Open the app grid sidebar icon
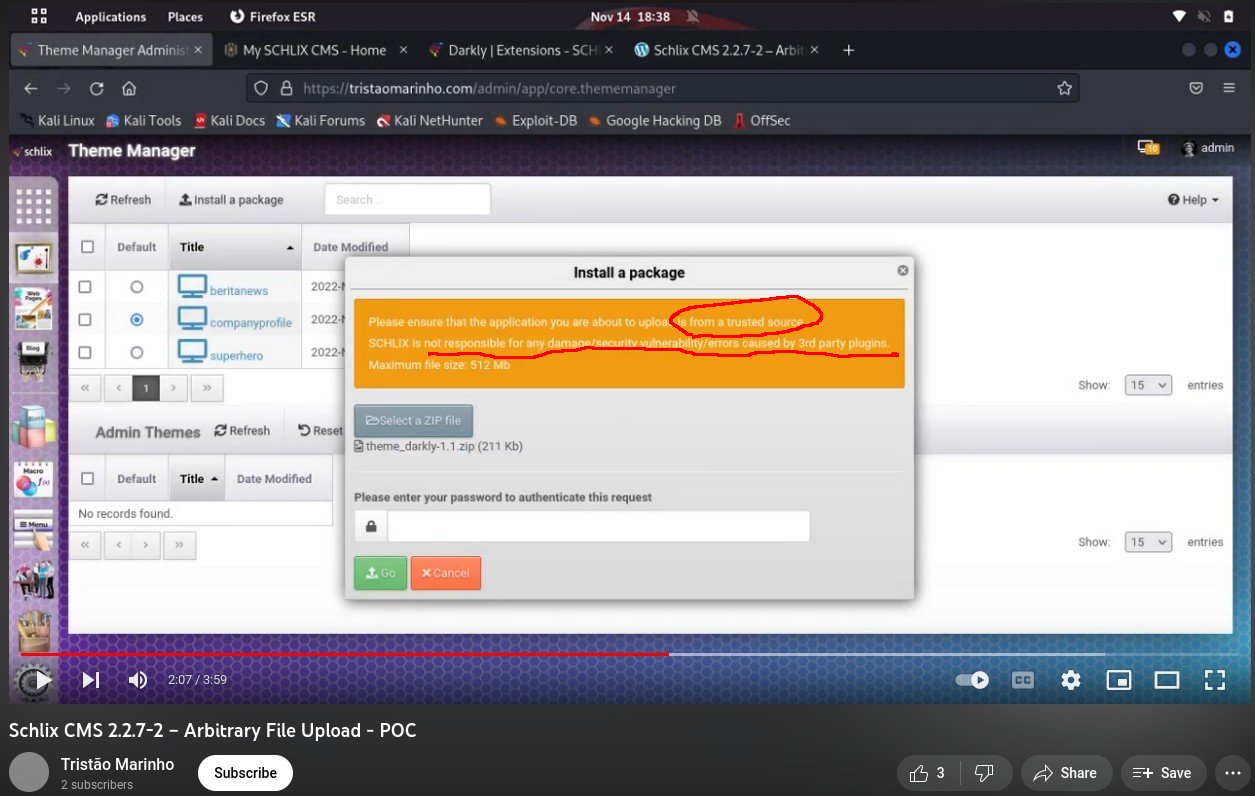The image size is (1255, 796). pos(33,207)
